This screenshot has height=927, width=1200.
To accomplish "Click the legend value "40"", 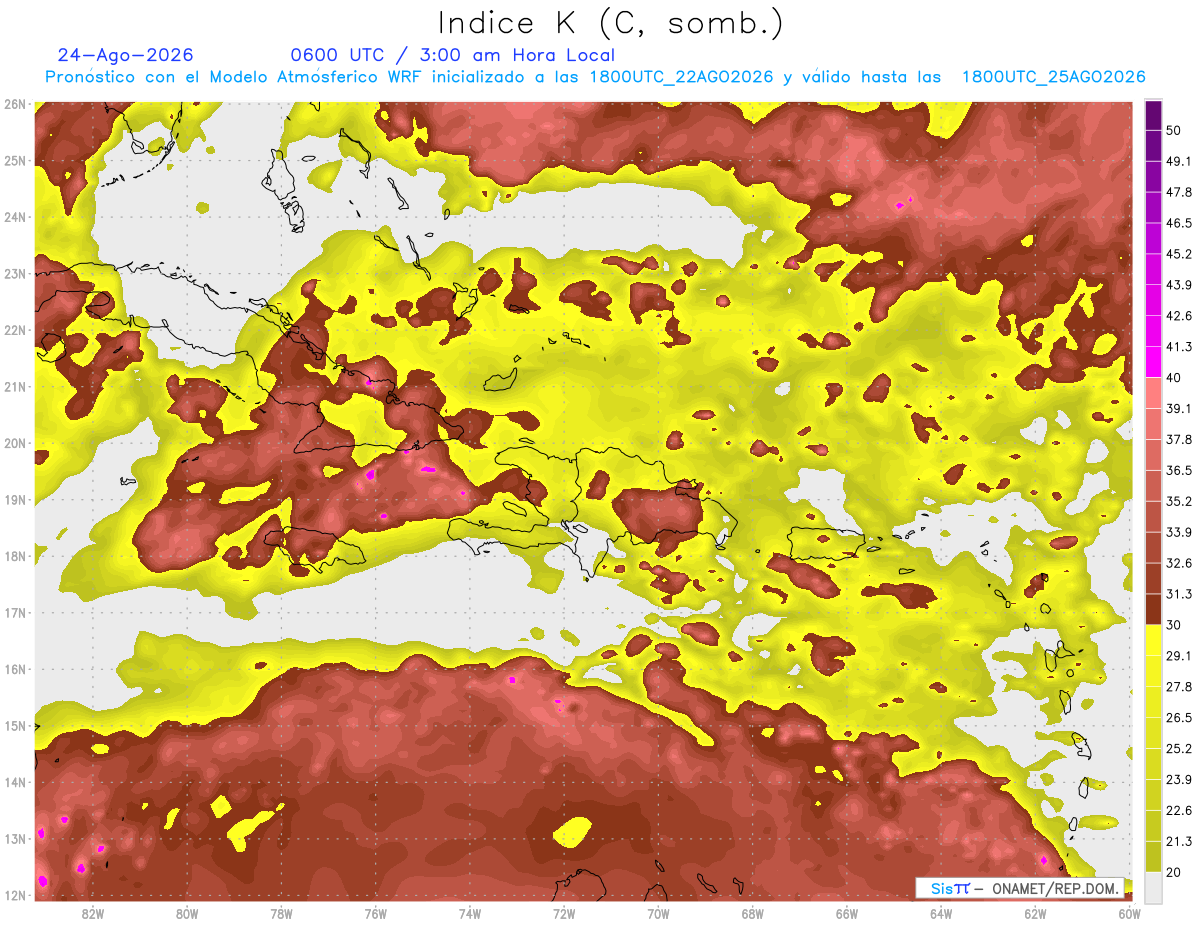I will [x=1175, y=378].
